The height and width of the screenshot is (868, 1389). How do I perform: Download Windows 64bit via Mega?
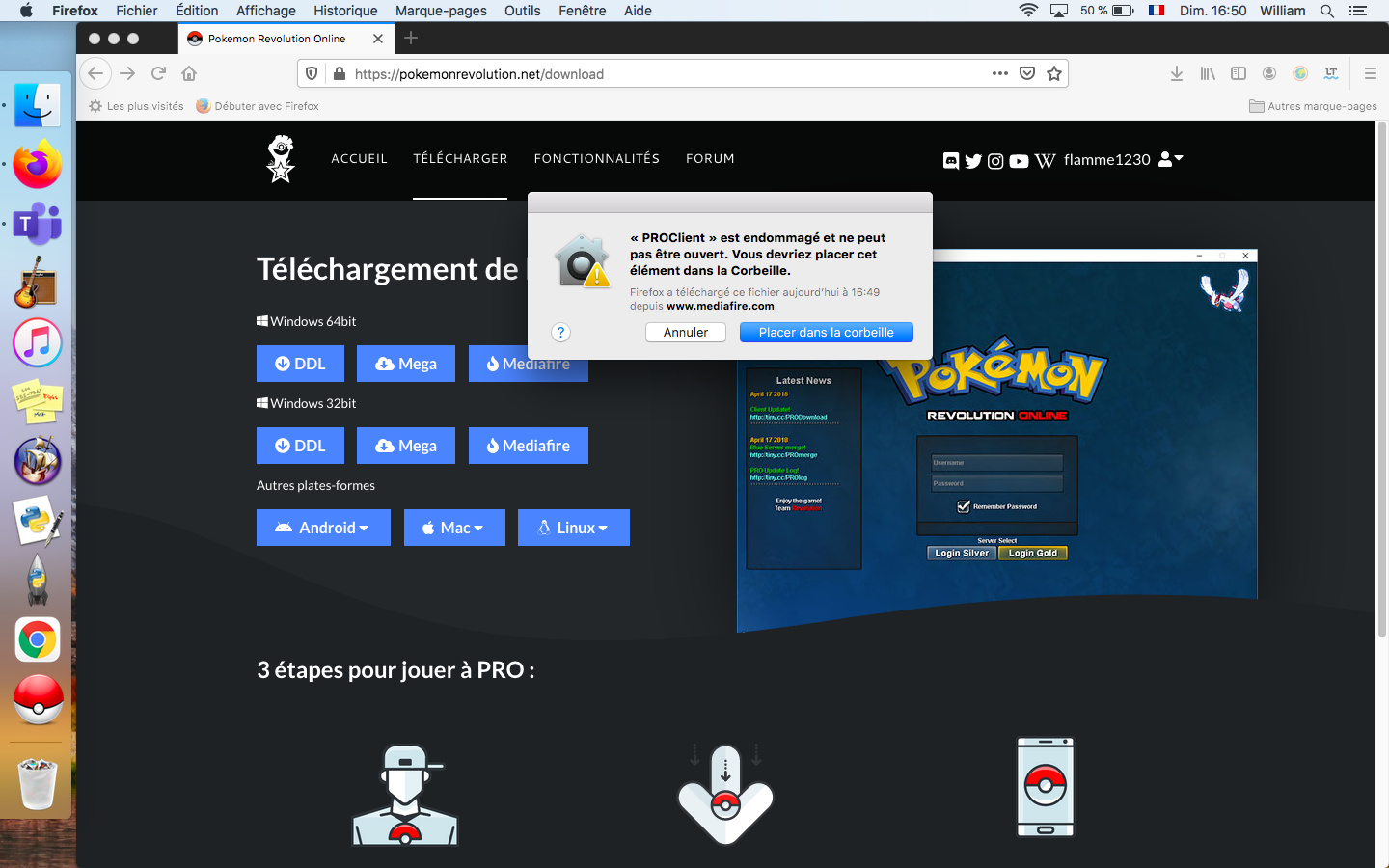[x=406, y=364]
